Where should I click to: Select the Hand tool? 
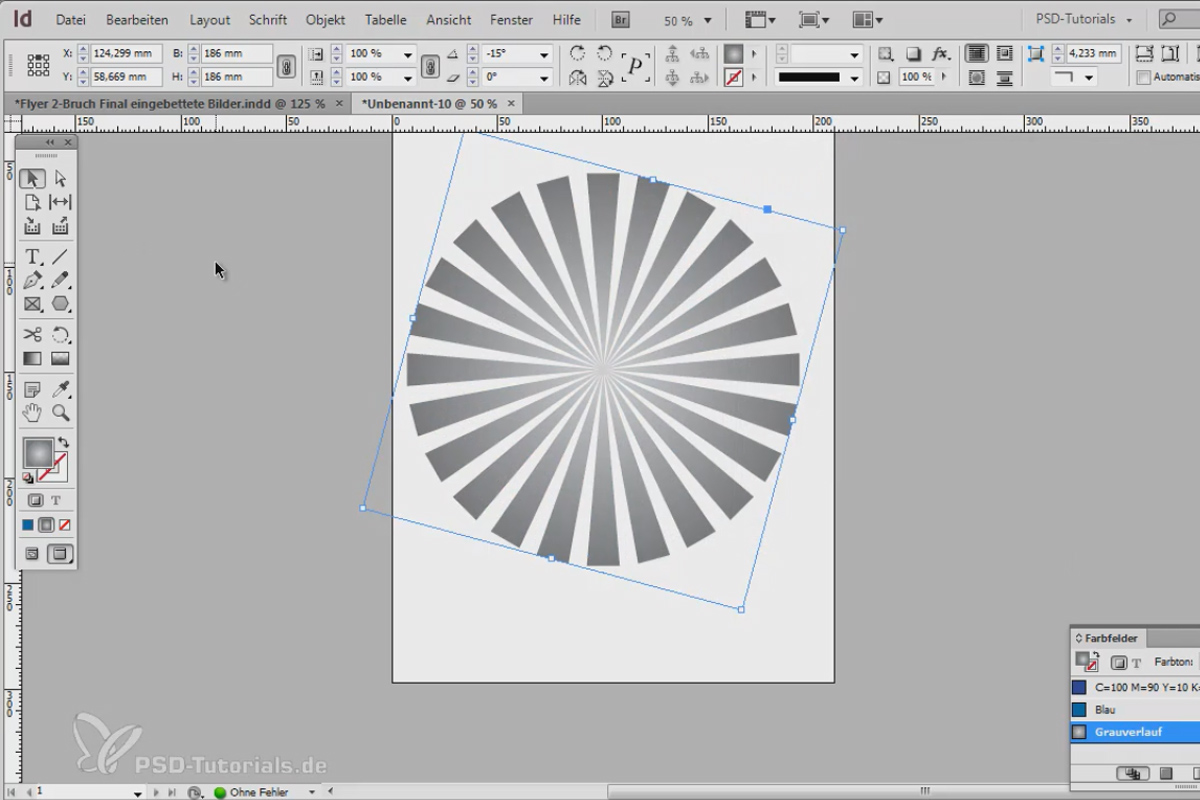coord(33,413)
